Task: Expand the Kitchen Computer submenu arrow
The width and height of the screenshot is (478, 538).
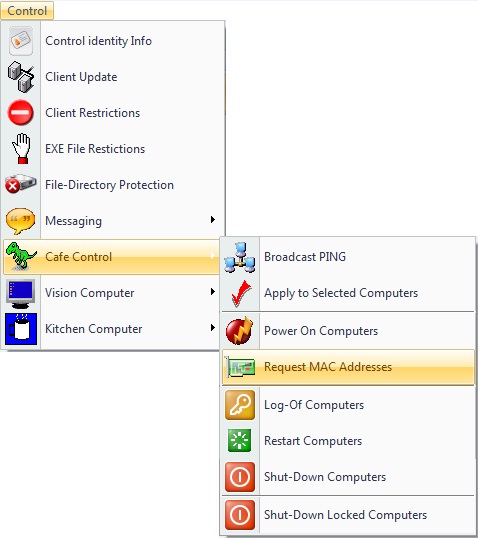Action: tap(213, 328)
